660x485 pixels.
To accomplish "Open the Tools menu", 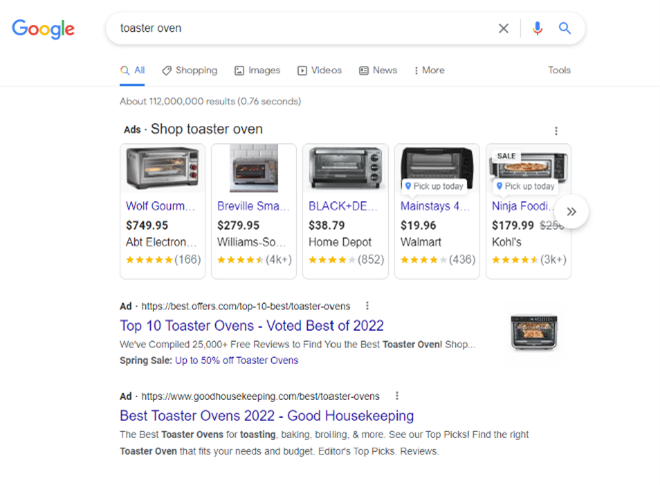I will [x=559, y=70].
